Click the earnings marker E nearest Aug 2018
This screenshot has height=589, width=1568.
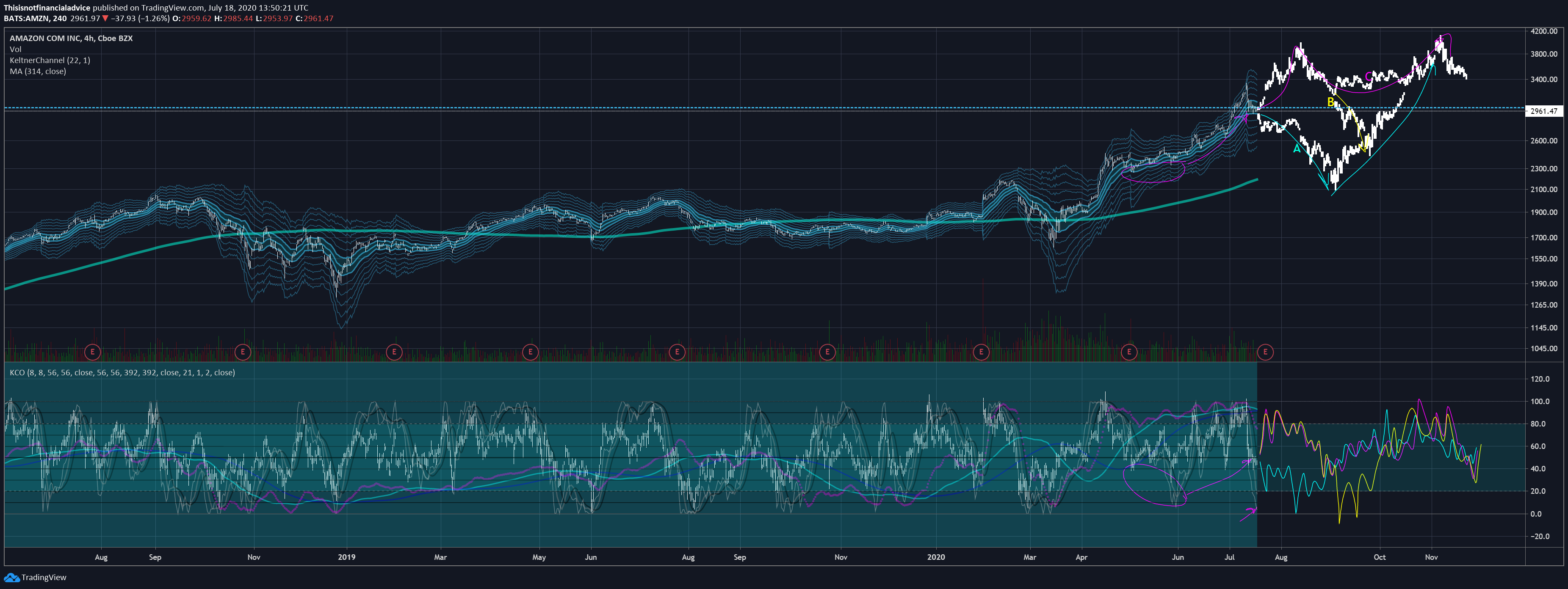coord(92,352)
